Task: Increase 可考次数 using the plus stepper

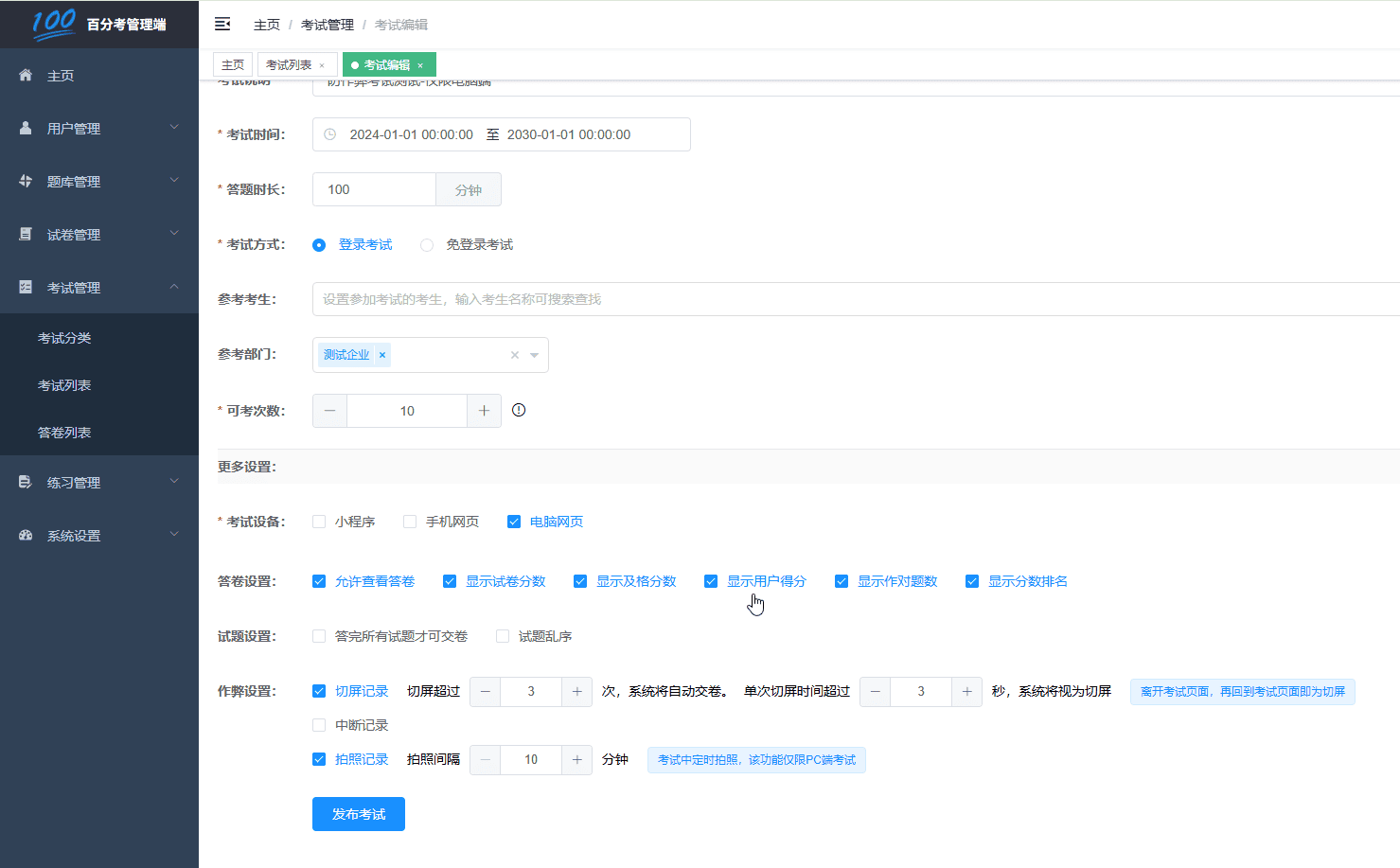Action: (484, 410)
